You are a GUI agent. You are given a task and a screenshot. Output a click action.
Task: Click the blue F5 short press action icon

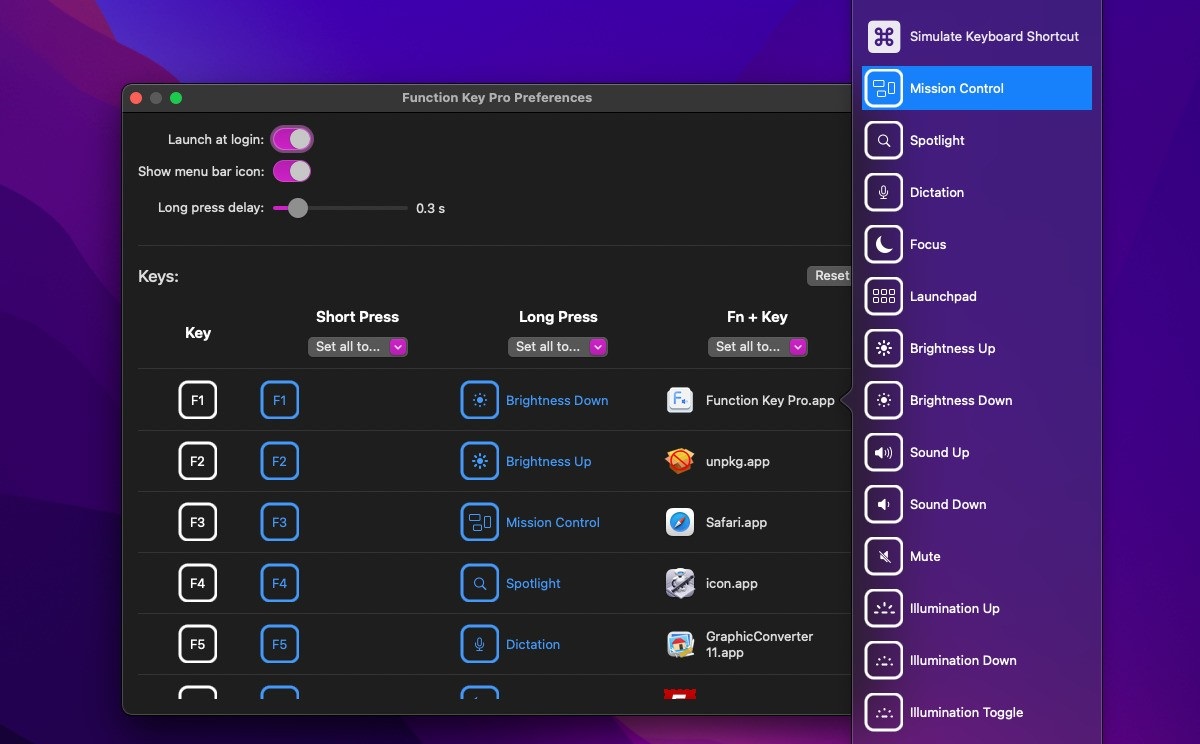click(279, 644)
